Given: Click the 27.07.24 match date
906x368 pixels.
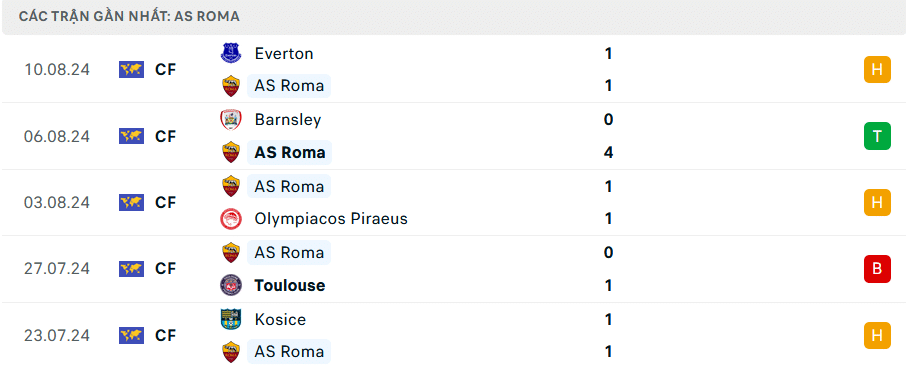Looking at the screenshot, I should 57,269.
